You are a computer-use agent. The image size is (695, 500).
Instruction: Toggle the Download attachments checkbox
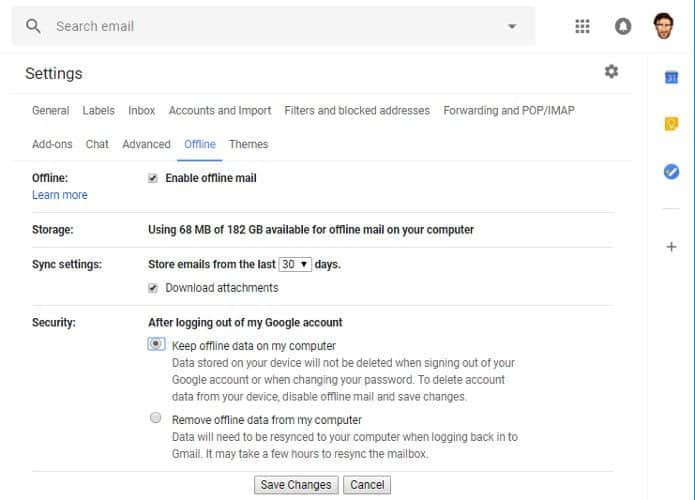tap(153, 288)
